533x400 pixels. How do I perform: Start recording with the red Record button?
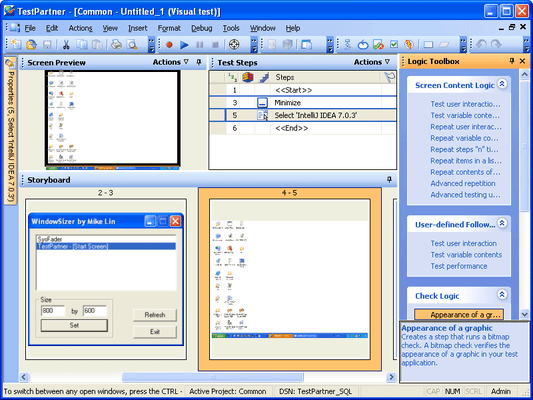pos(169,45)
